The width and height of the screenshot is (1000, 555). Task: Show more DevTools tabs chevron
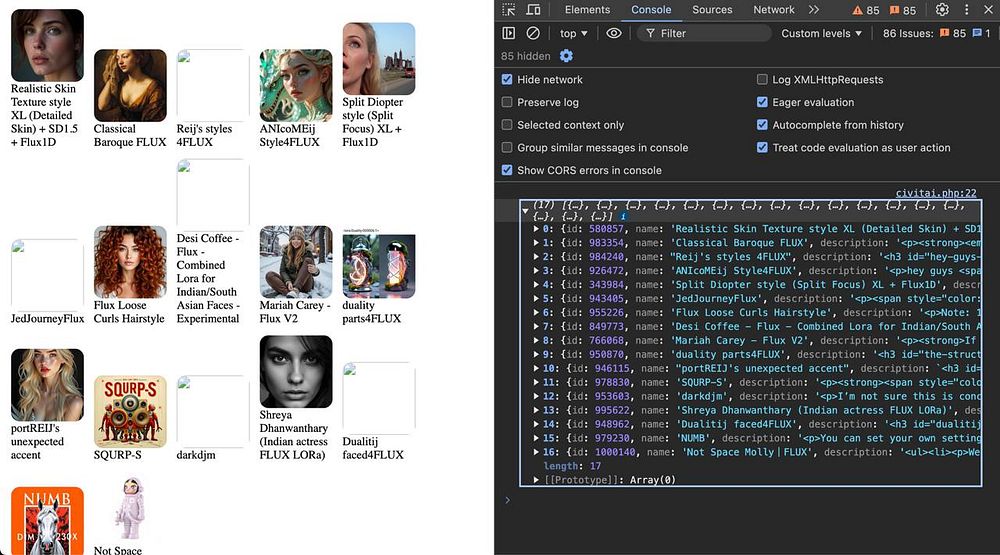[814, 10]
